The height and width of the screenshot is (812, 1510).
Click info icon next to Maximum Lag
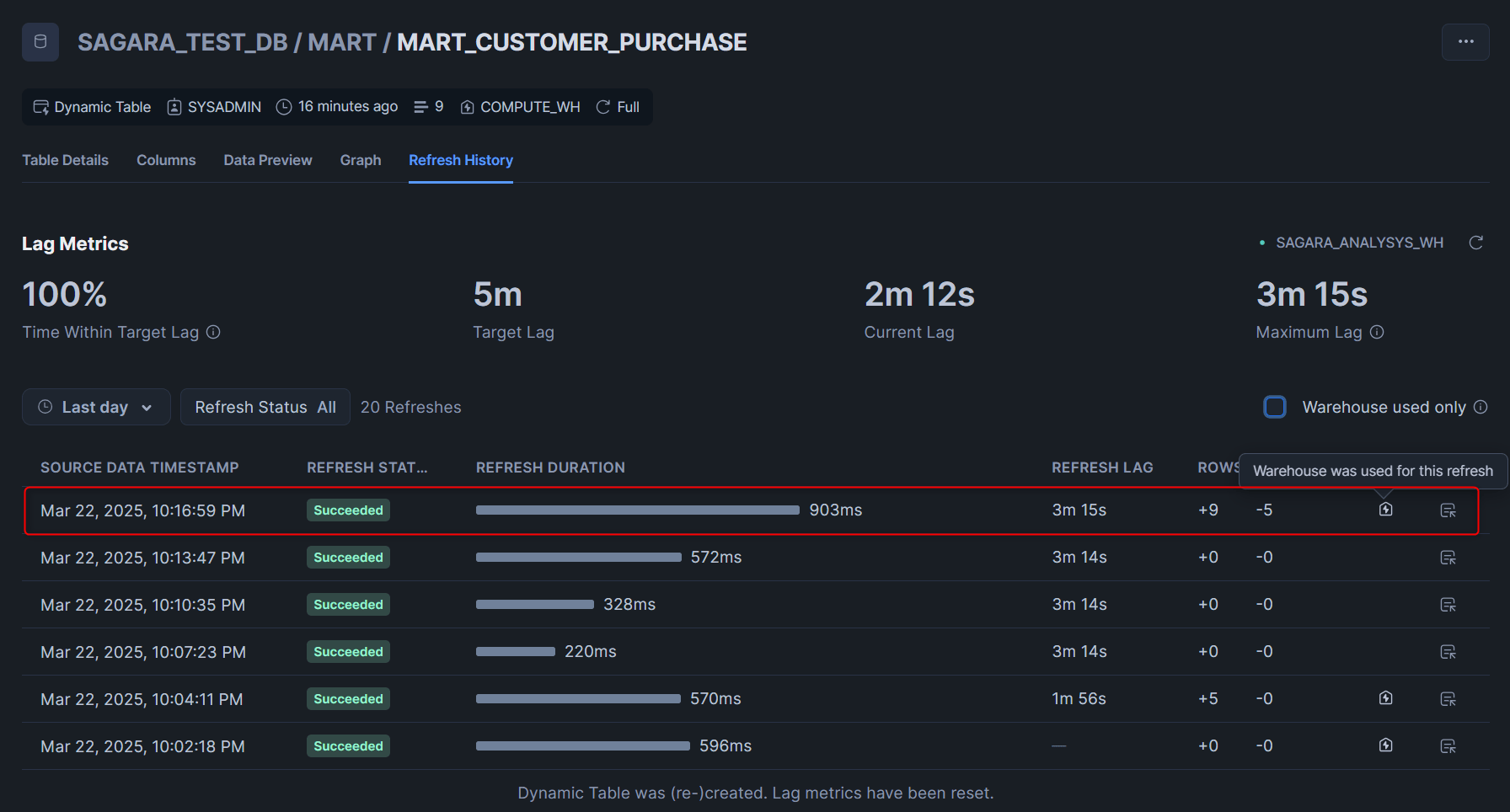(1377, 332)
